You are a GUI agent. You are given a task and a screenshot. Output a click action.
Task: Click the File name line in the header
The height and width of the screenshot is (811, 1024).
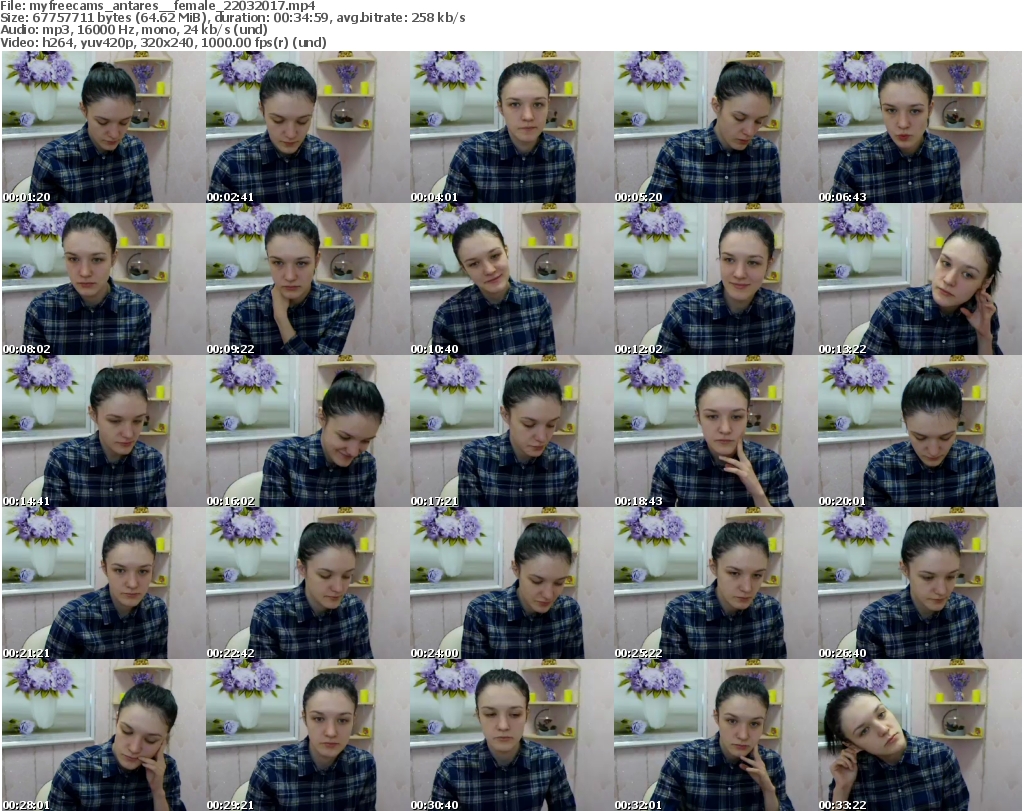(x=158, y=6)
